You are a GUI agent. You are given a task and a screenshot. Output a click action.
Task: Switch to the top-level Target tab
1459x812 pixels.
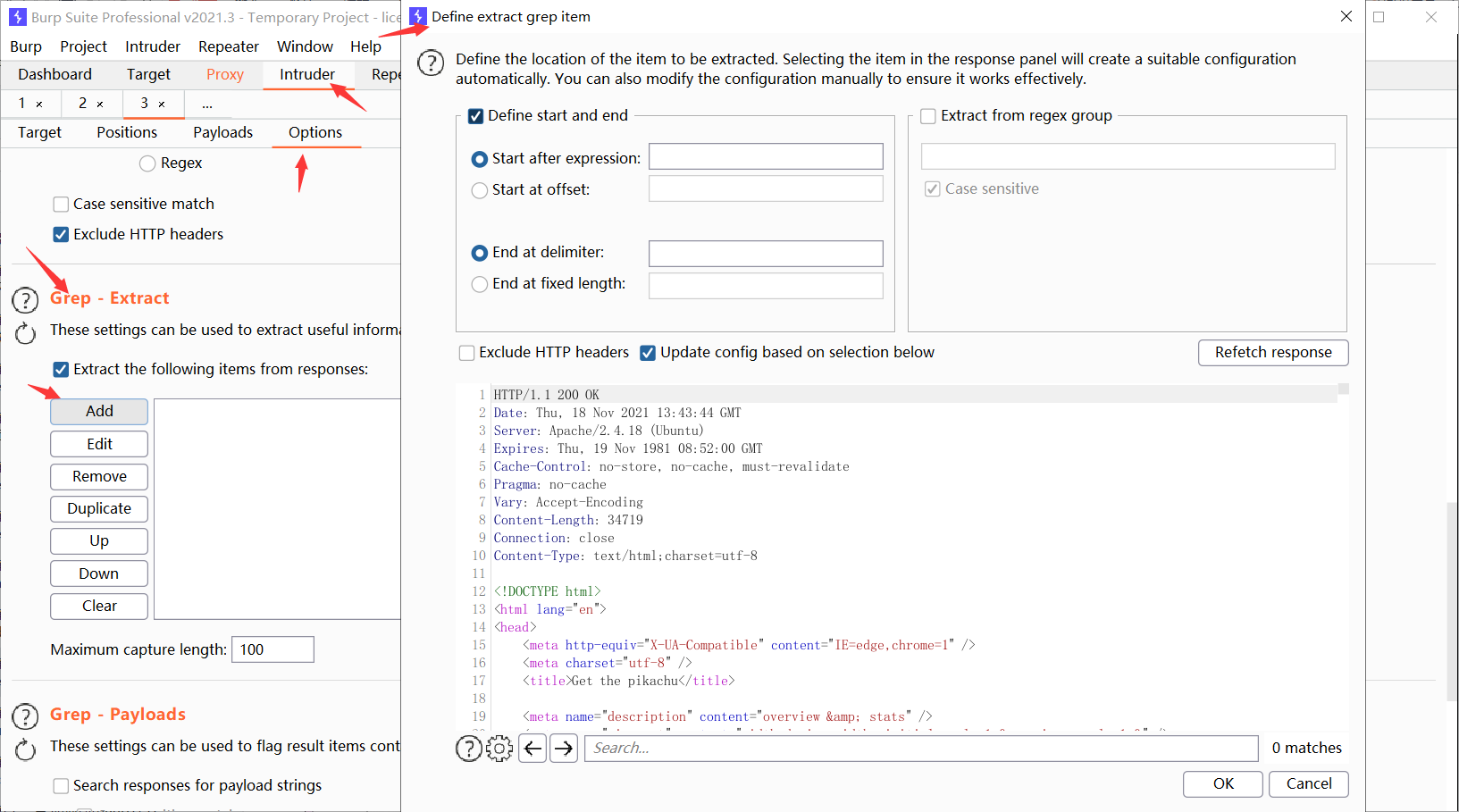[148, 74]
